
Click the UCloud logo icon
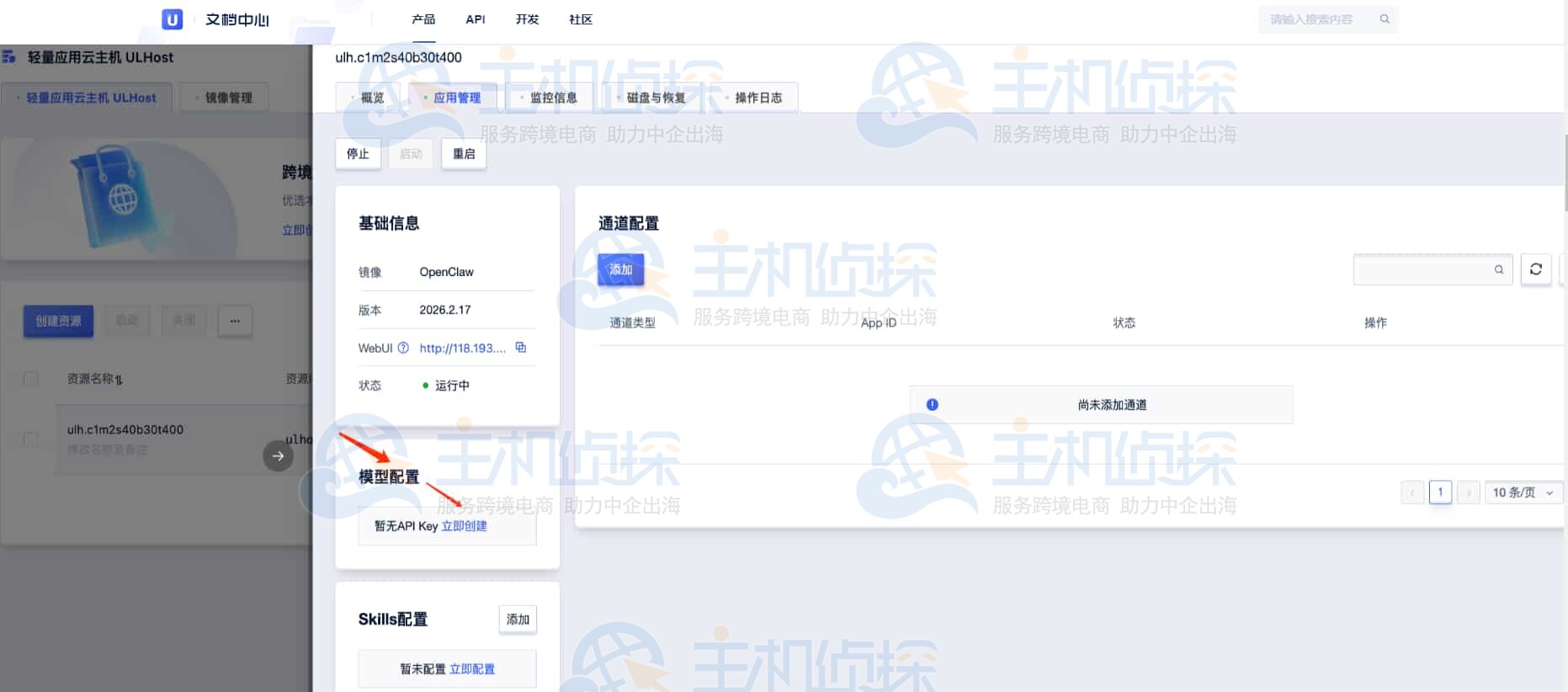click(172, 19)
